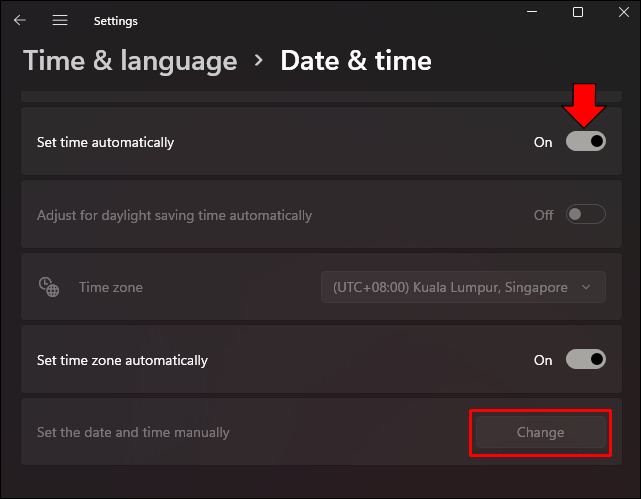The width and height of the screenshot is (641, 499).
Task: Click the Date & time page heading
Action: point(356,61)
